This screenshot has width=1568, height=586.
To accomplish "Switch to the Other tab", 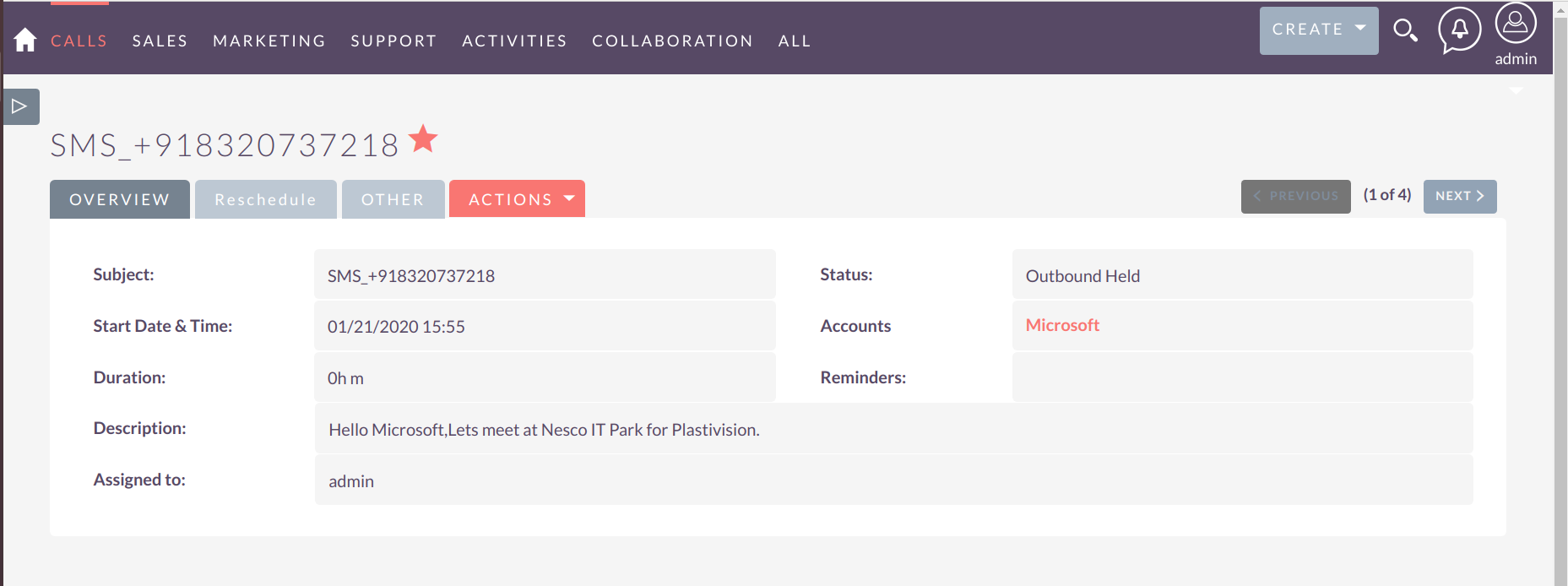I will click(x=393, y=199).
